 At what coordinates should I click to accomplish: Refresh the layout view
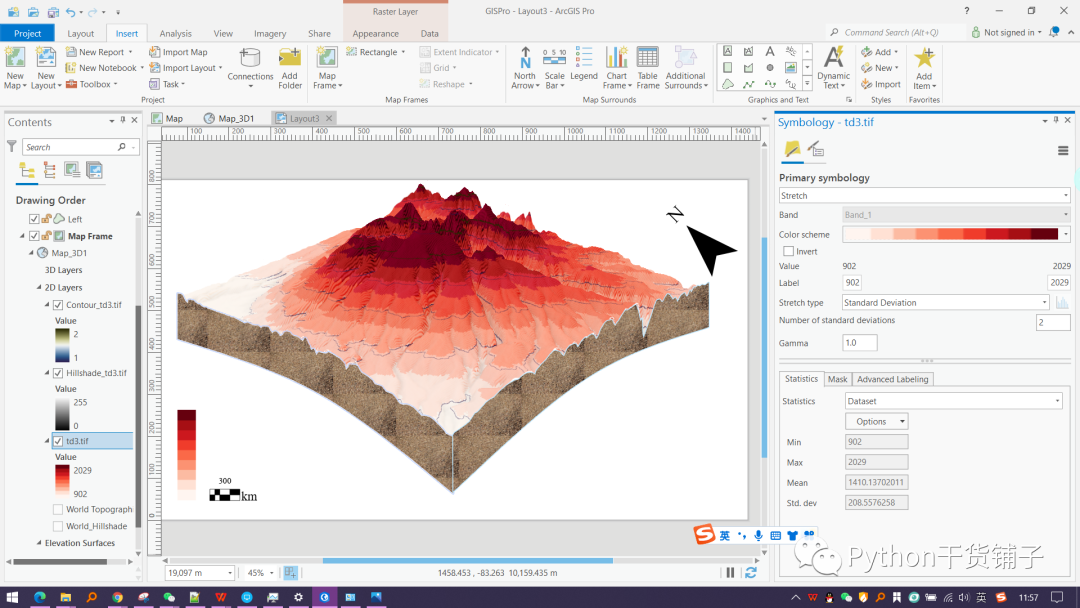coord(751,572)
